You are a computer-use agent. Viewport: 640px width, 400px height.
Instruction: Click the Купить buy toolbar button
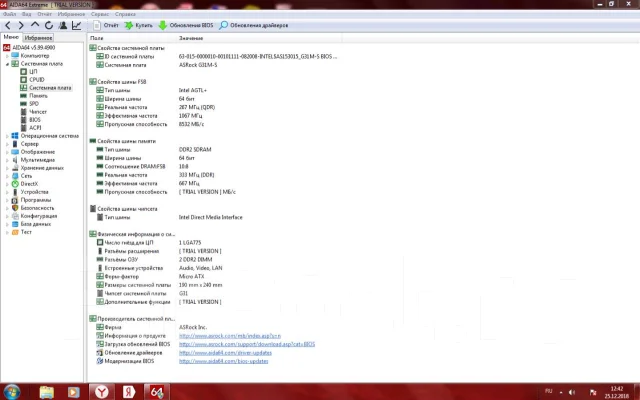(138, 25)
